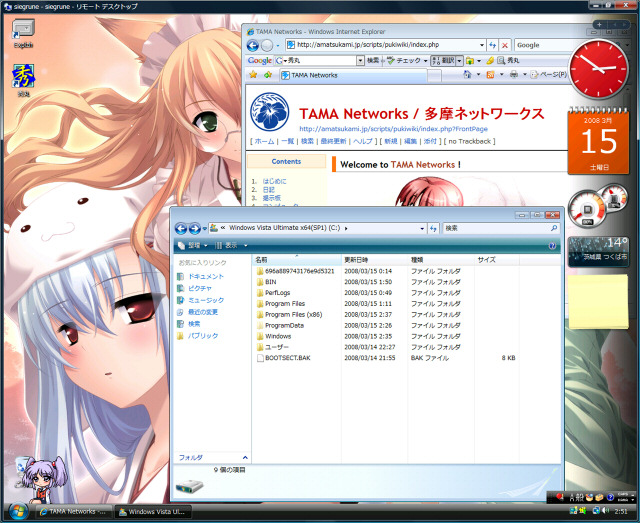This screenshot has width=640, height=523.
Task: Select the BOOTSECT.BAK file
Action: click(x=287, y=357)
